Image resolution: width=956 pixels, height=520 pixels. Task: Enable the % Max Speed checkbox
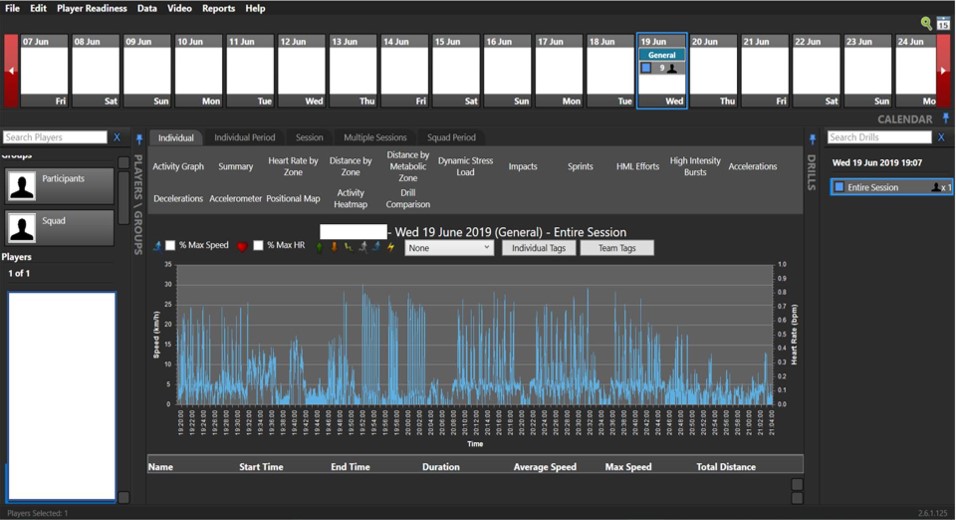(x=171, y=246)
